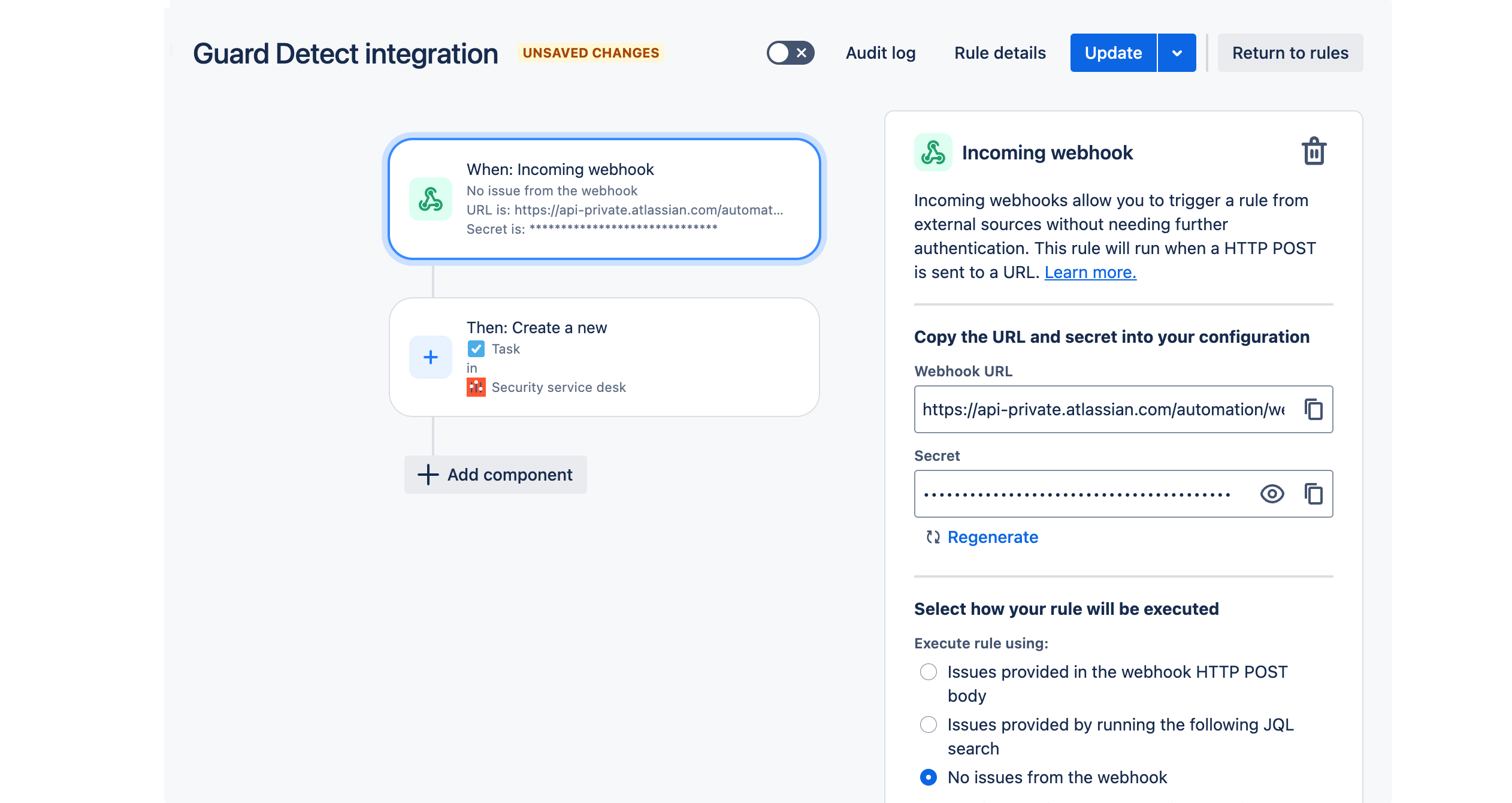Click the Update button

[1113, 53]
